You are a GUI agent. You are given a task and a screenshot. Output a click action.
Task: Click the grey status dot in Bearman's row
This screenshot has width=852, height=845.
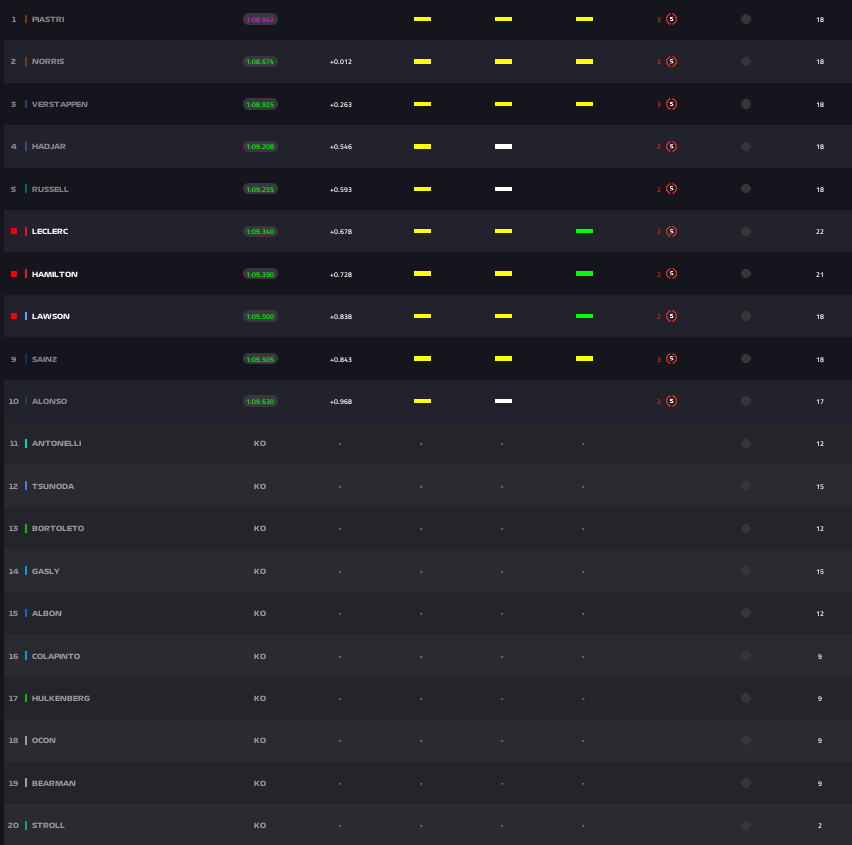(x=746, y=783)
